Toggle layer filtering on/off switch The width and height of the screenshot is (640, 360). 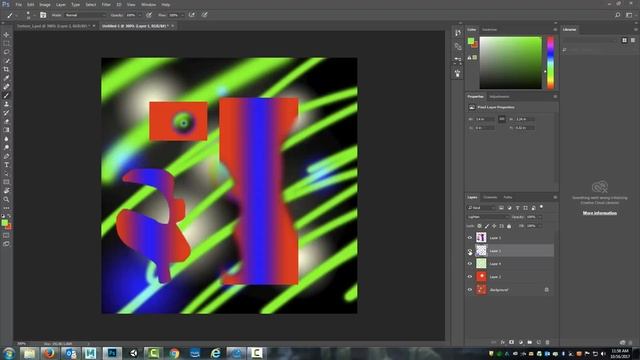click(542, 207)
